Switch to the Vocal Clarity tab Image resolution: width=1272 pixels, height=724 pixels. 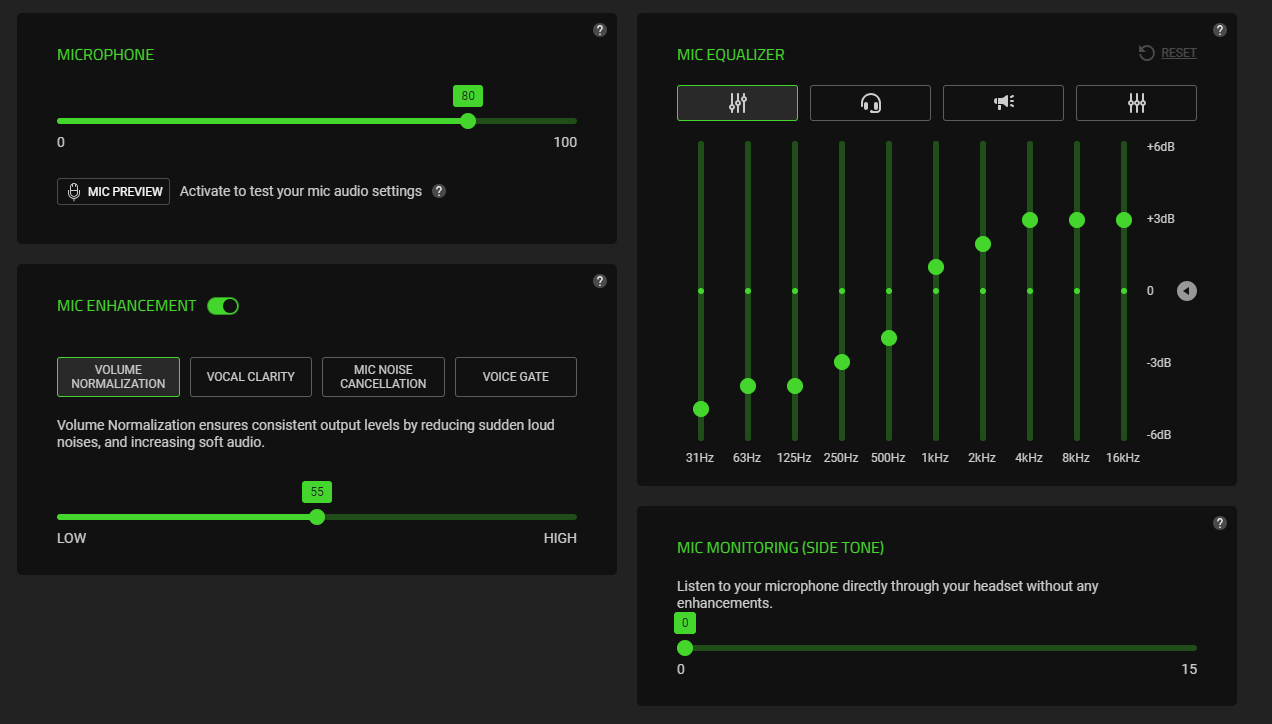pyautogui.click(x=250, y=377)
